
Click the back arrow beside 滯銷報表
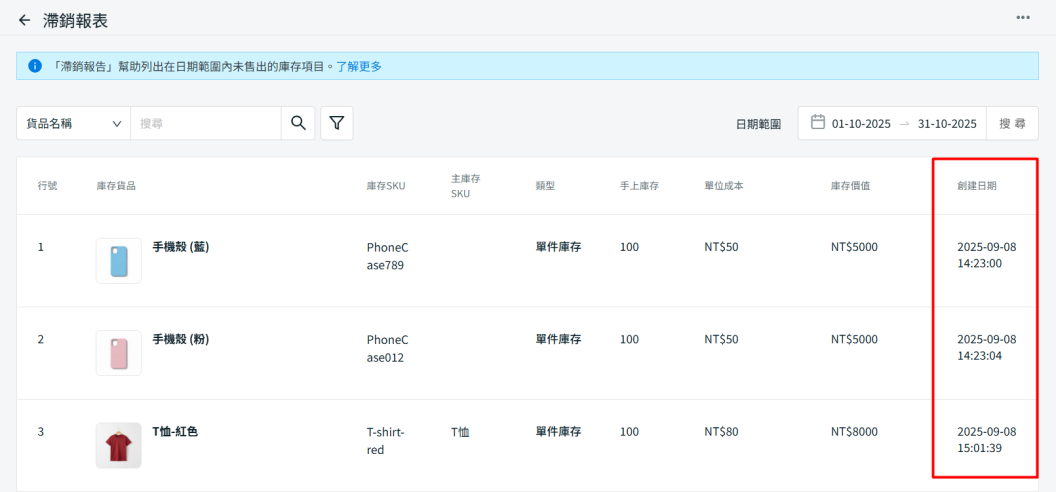tap(24, 20)
